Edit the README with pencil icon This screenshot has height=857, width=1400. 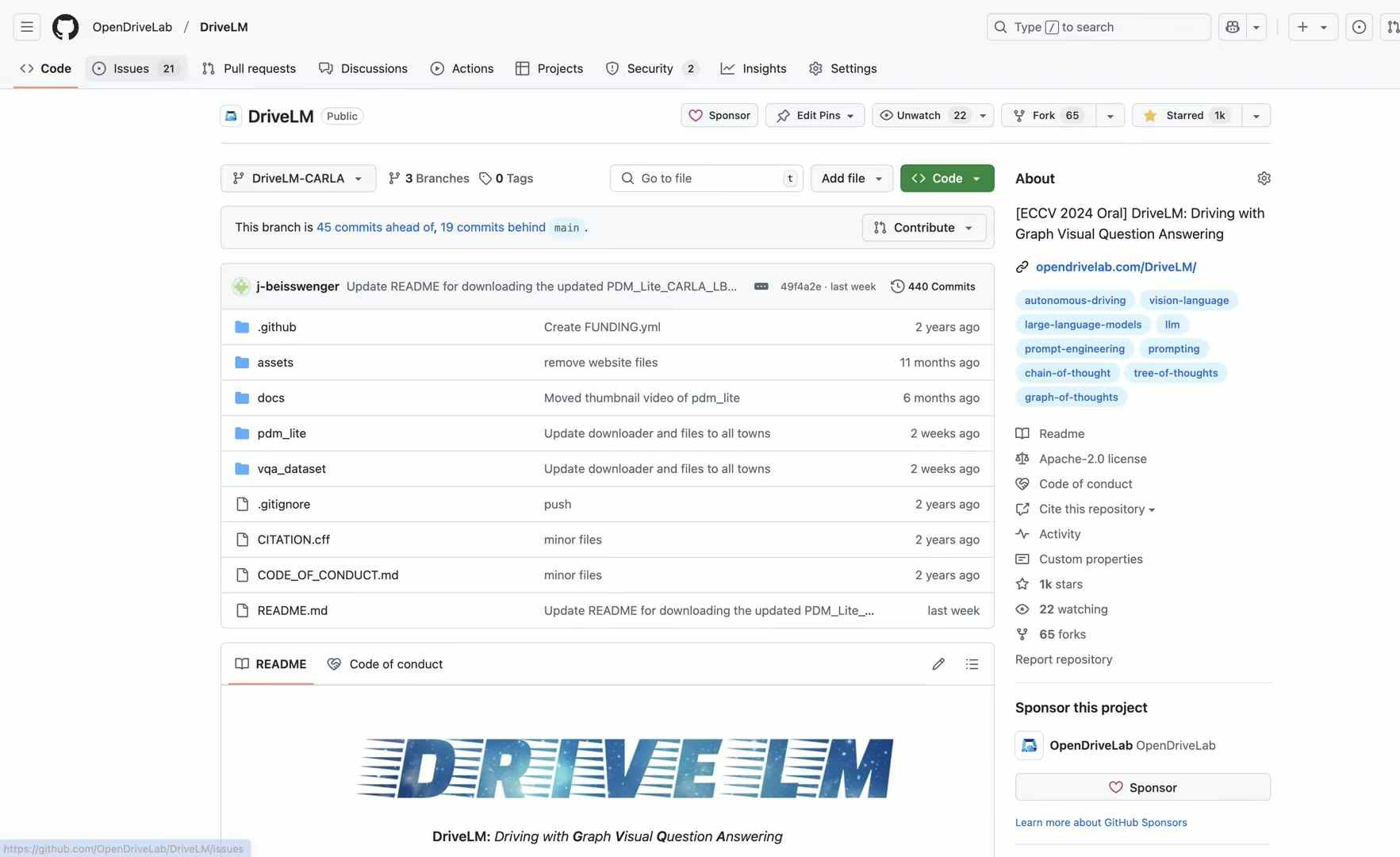coord(938,664)
